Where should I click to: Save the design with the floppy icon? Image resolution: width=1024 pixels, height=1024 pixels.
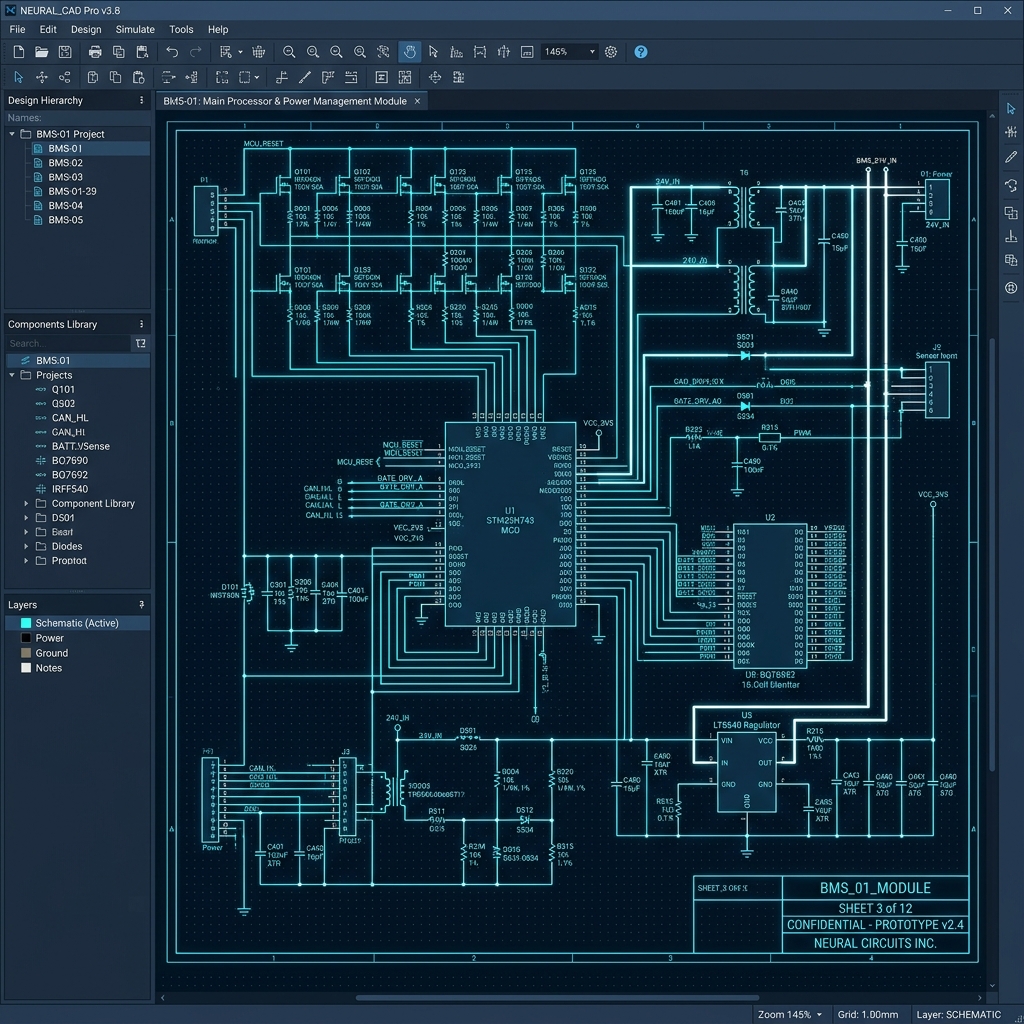(x=65, y=52)
